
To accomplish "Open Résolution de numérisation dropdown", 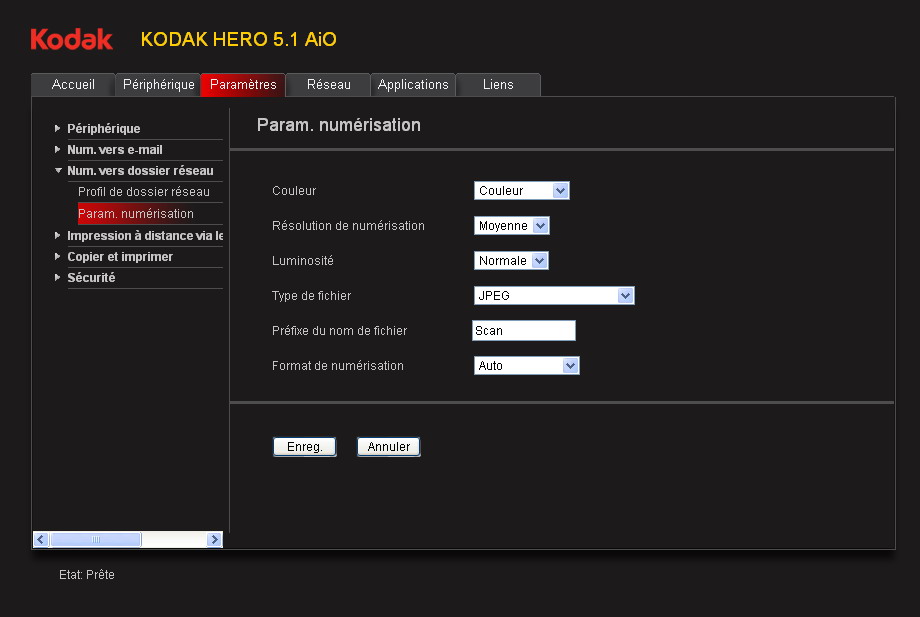I will point(512,226).
